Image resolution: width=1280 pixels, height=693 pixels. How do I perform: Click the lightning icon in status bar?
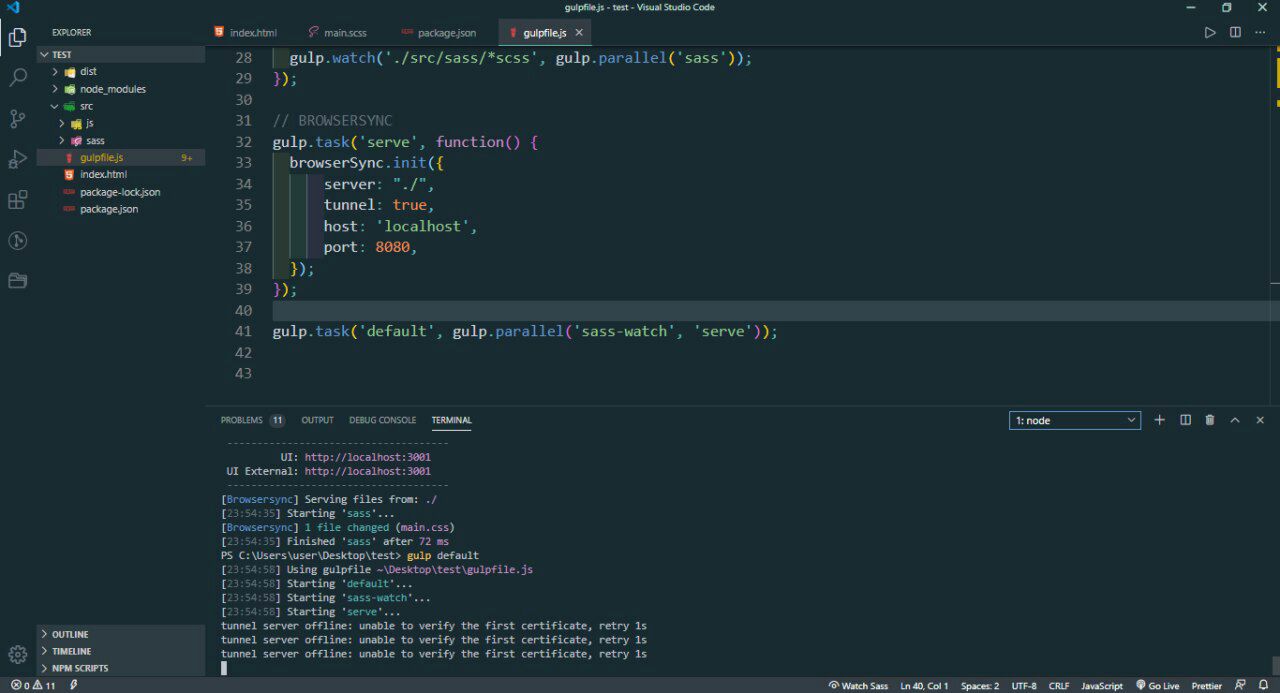(x=74, y=686)
